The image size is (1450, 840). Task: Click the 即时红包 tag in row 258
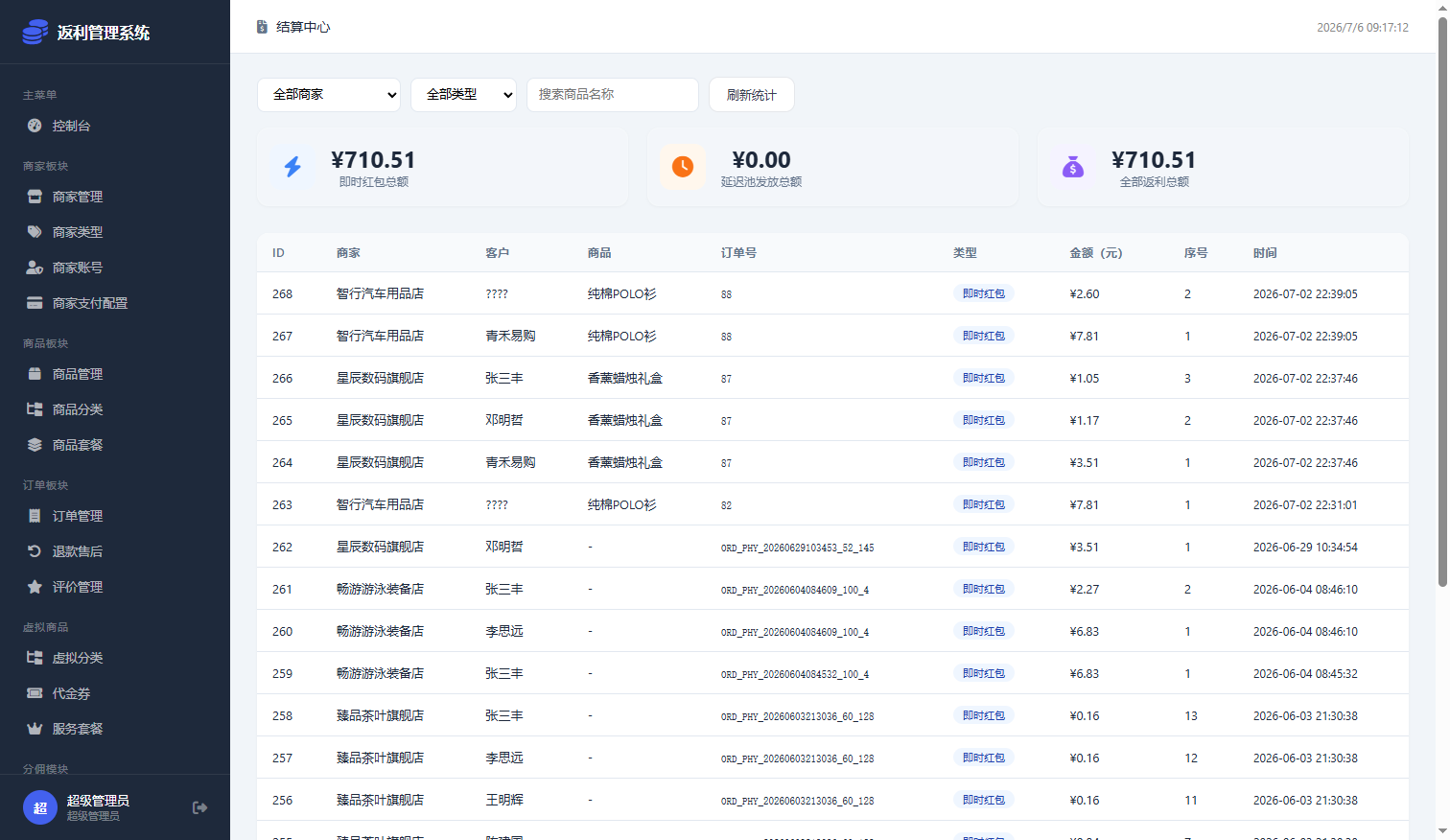(984, 715)
